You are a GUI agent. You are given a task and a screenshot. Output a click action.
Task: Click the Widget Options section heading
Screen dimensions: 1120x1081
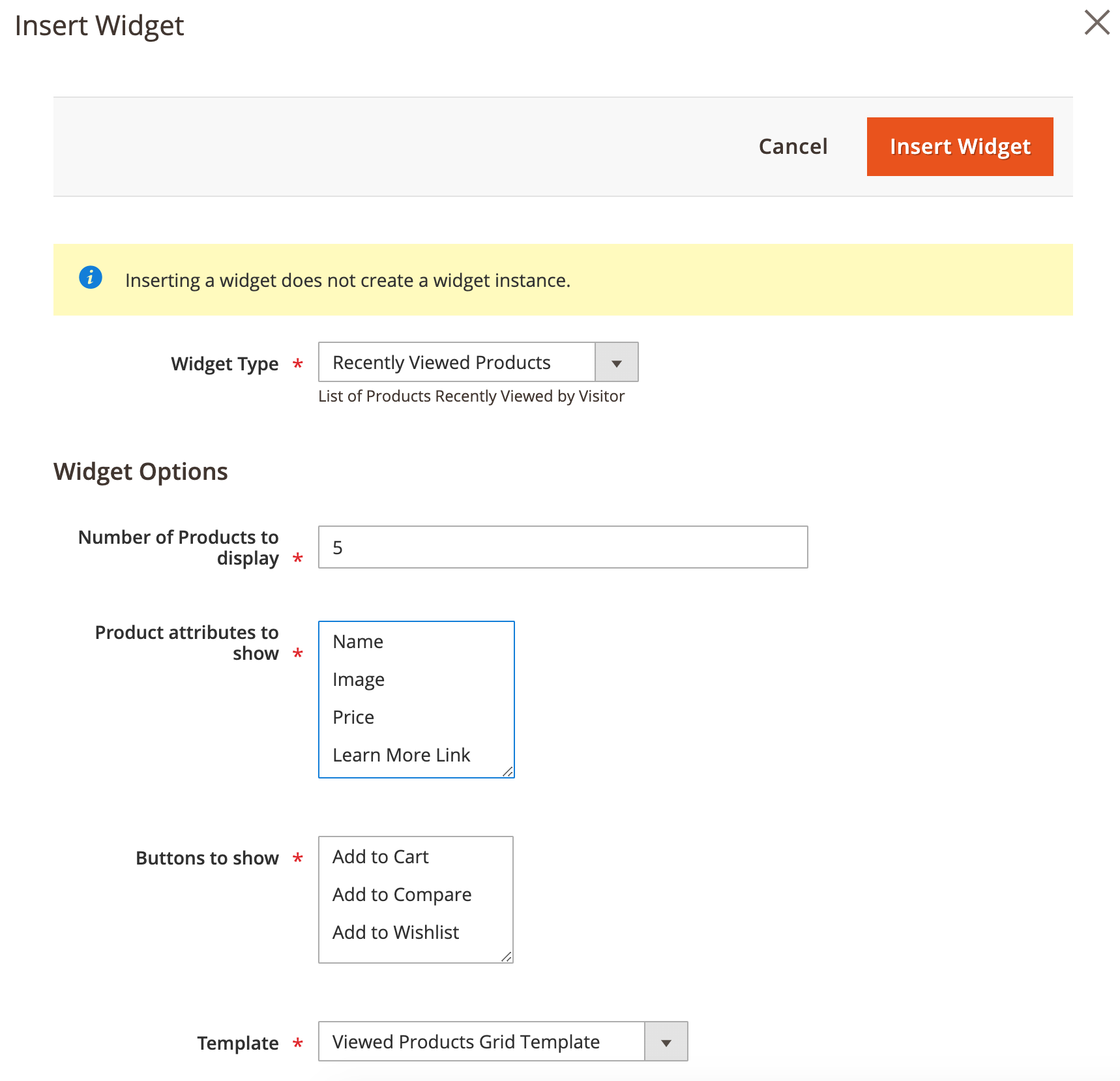(x=141, y=471)
